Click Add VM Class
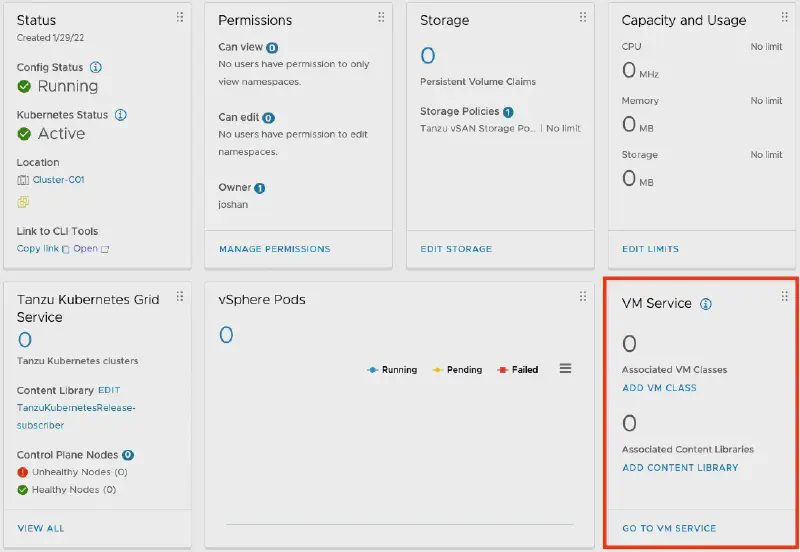 tap(659, 388)
